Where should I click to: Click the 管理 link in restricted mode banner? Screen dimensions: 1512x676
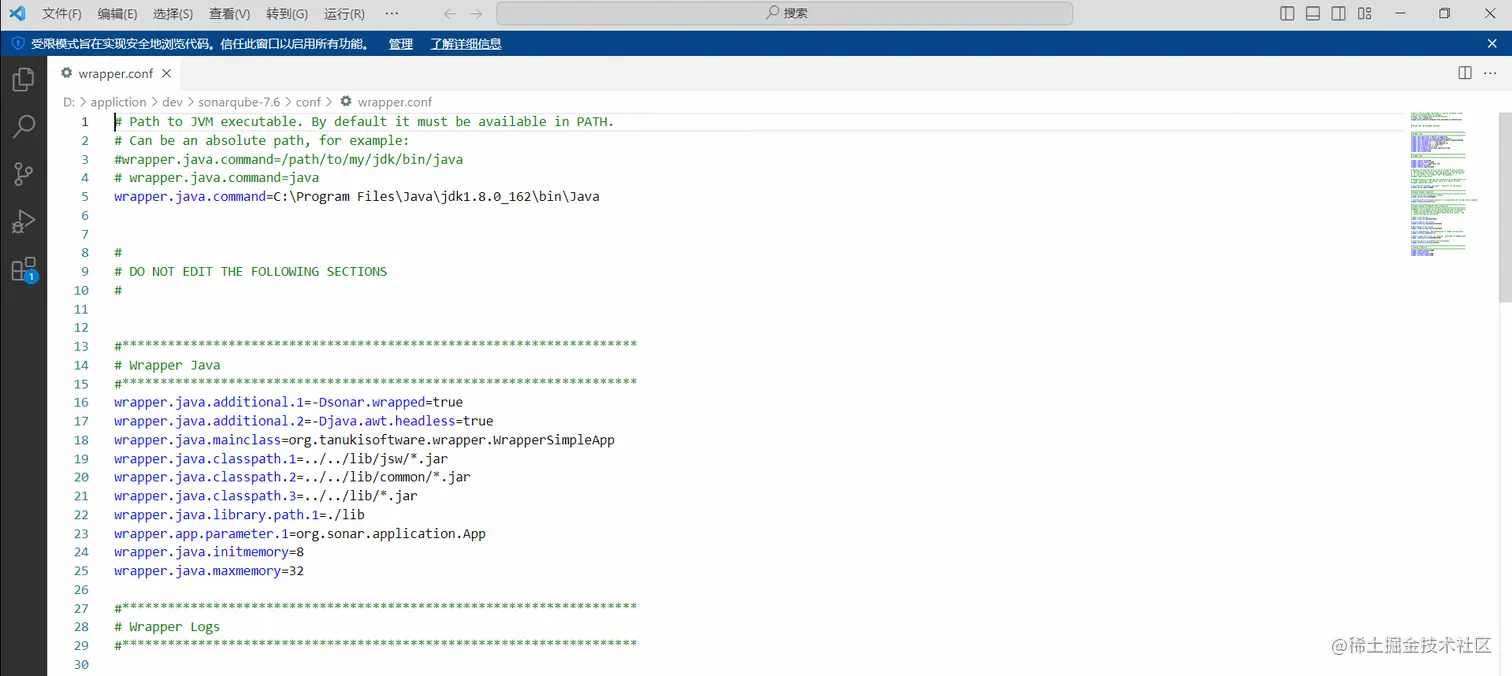pyautogui.click(x=399, y=43)
